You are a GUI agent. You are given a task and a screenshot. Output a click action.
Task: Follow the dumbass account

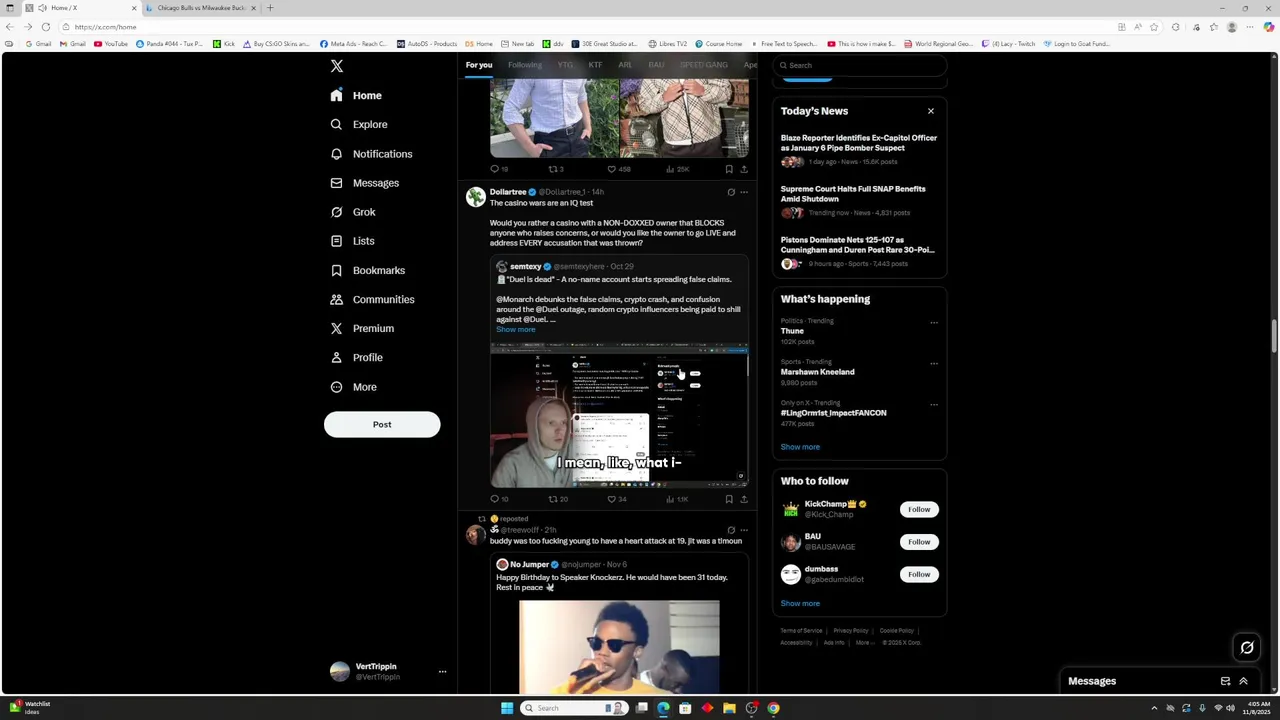[919, 574]
